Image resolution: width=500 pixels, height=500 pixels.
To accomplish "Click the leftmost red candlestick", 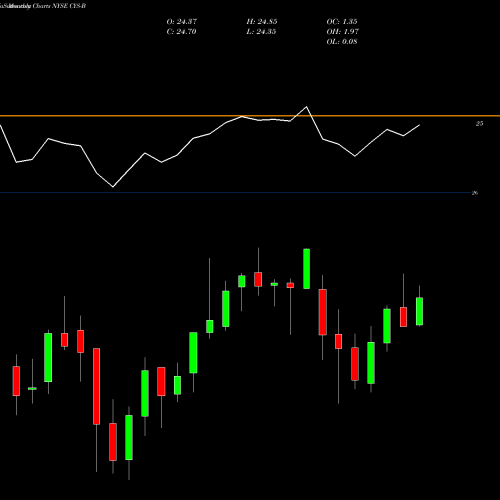I will pyautogui.click(x=16, y=381).
